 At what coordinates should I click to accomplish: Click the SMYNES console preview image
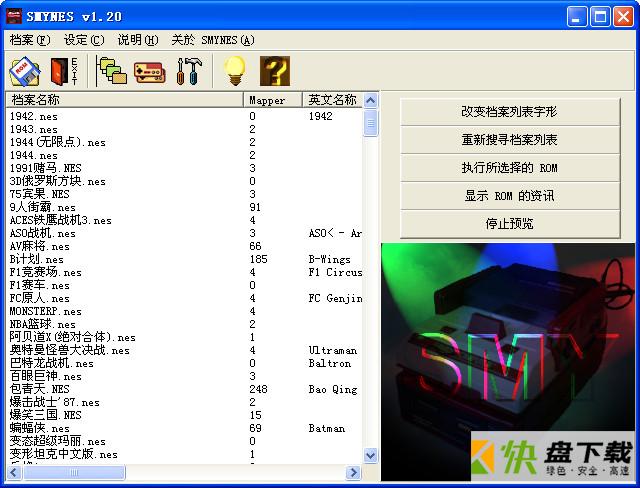tap(508, 362)
